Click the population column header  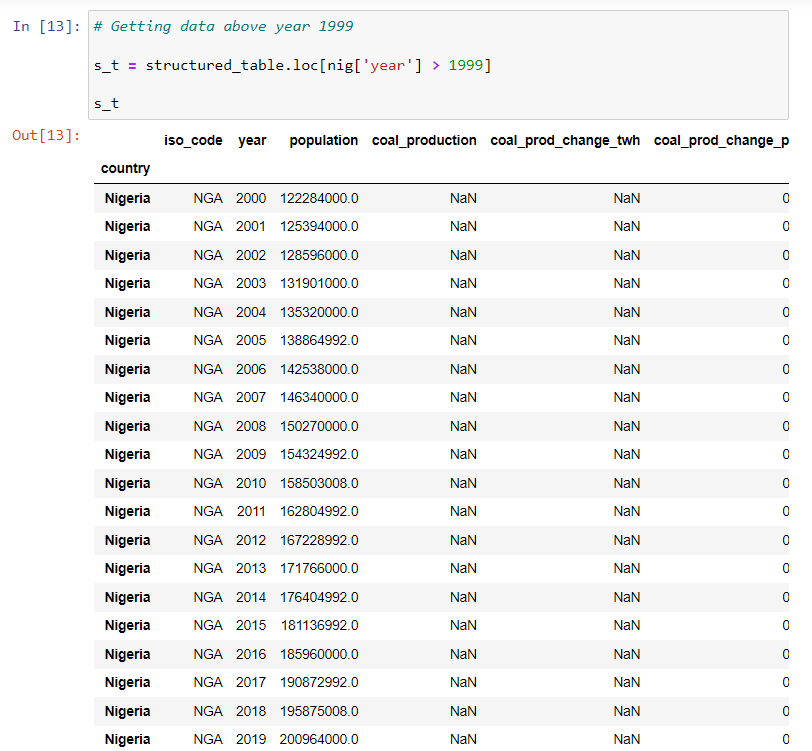click(324, 140)
